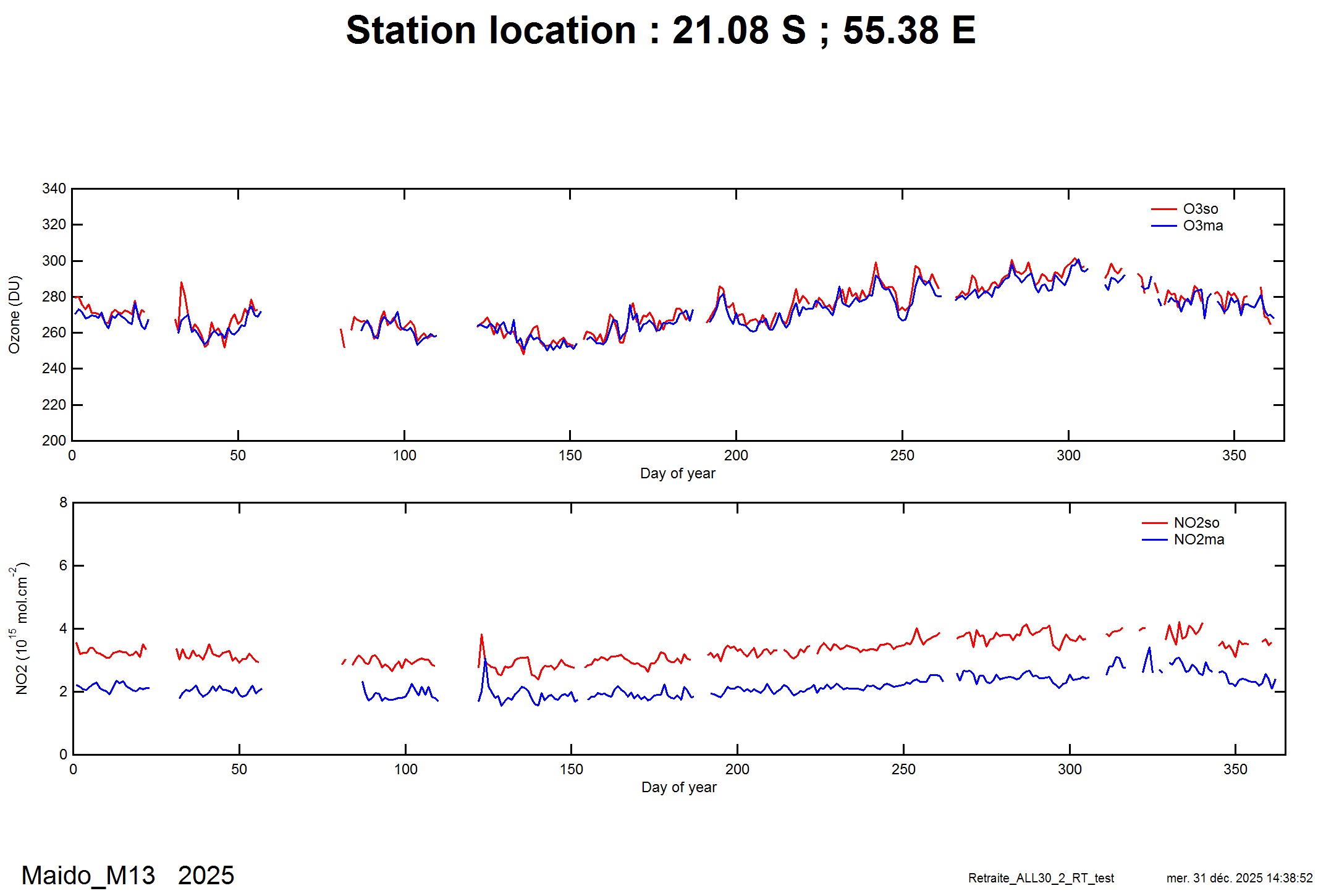Click the blue line sample beside O3ma

pos(1163,226)
